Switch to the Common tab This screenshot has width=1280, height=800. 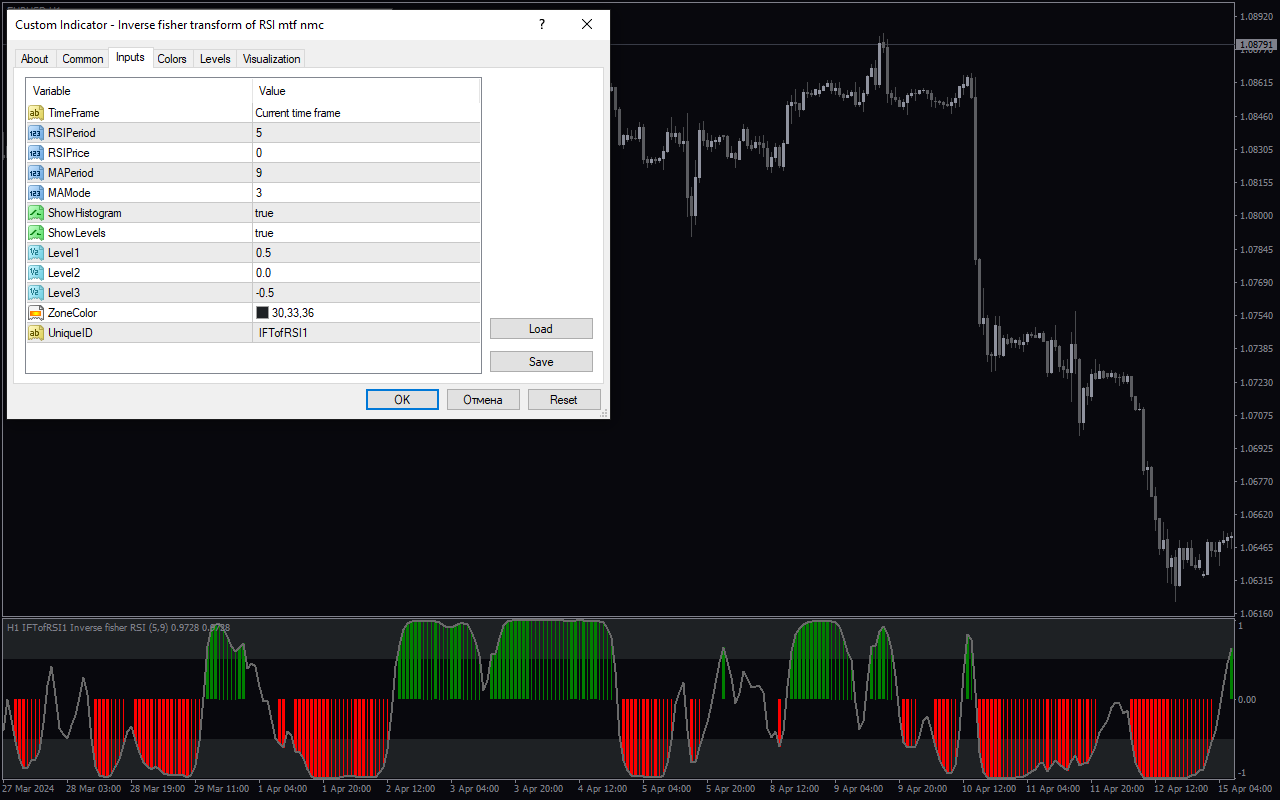(x=83, y=59)
